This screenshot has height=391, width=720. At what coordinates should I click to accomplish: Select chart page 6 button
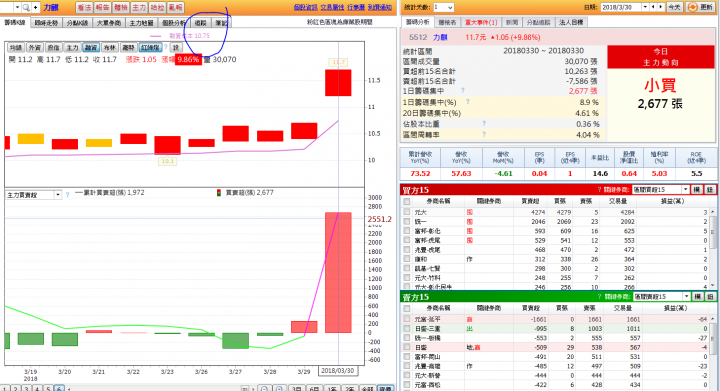(x=59, y=388)
